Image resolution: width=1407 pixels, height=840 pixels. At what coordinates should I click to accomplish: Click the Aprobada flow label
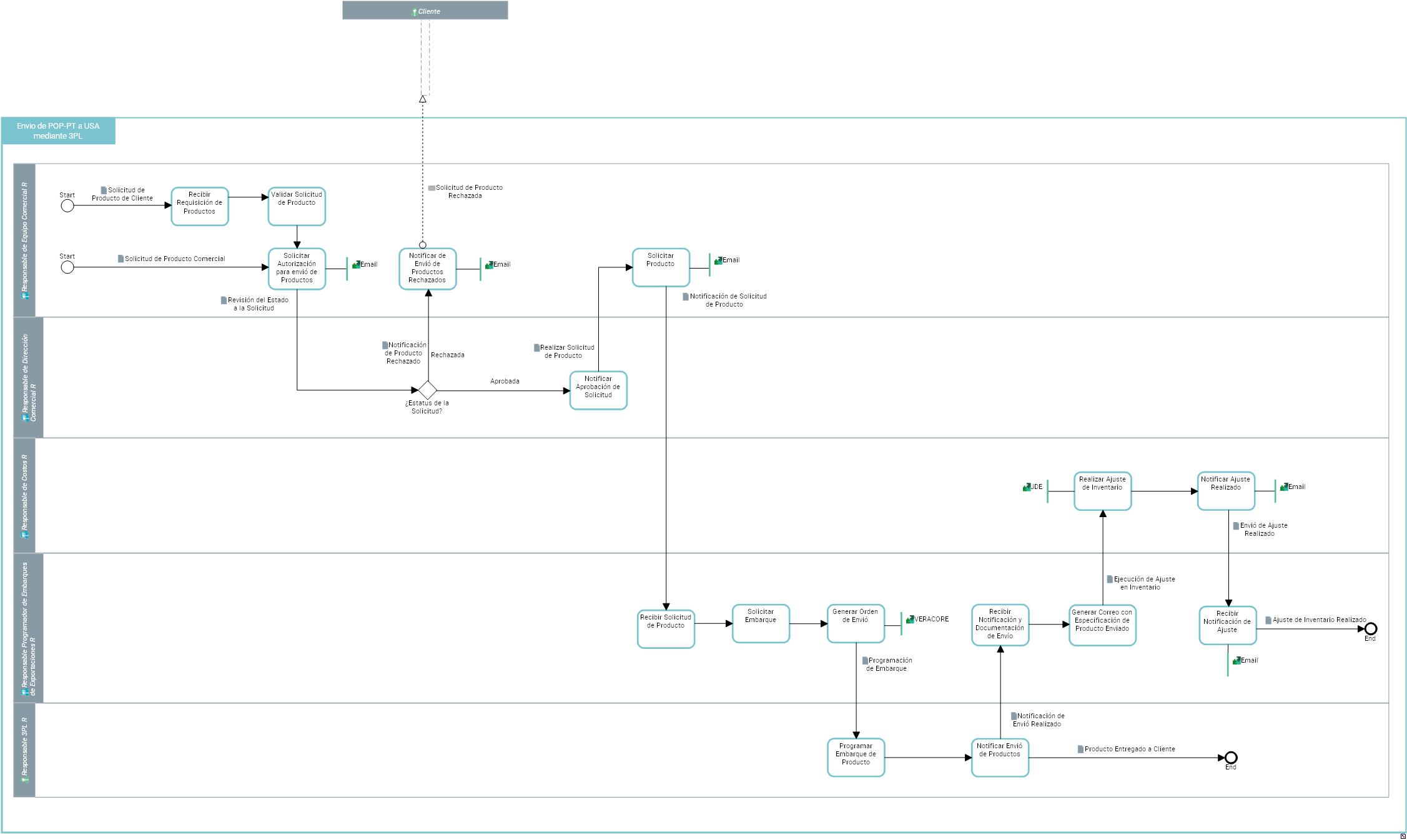coord(505,381)
